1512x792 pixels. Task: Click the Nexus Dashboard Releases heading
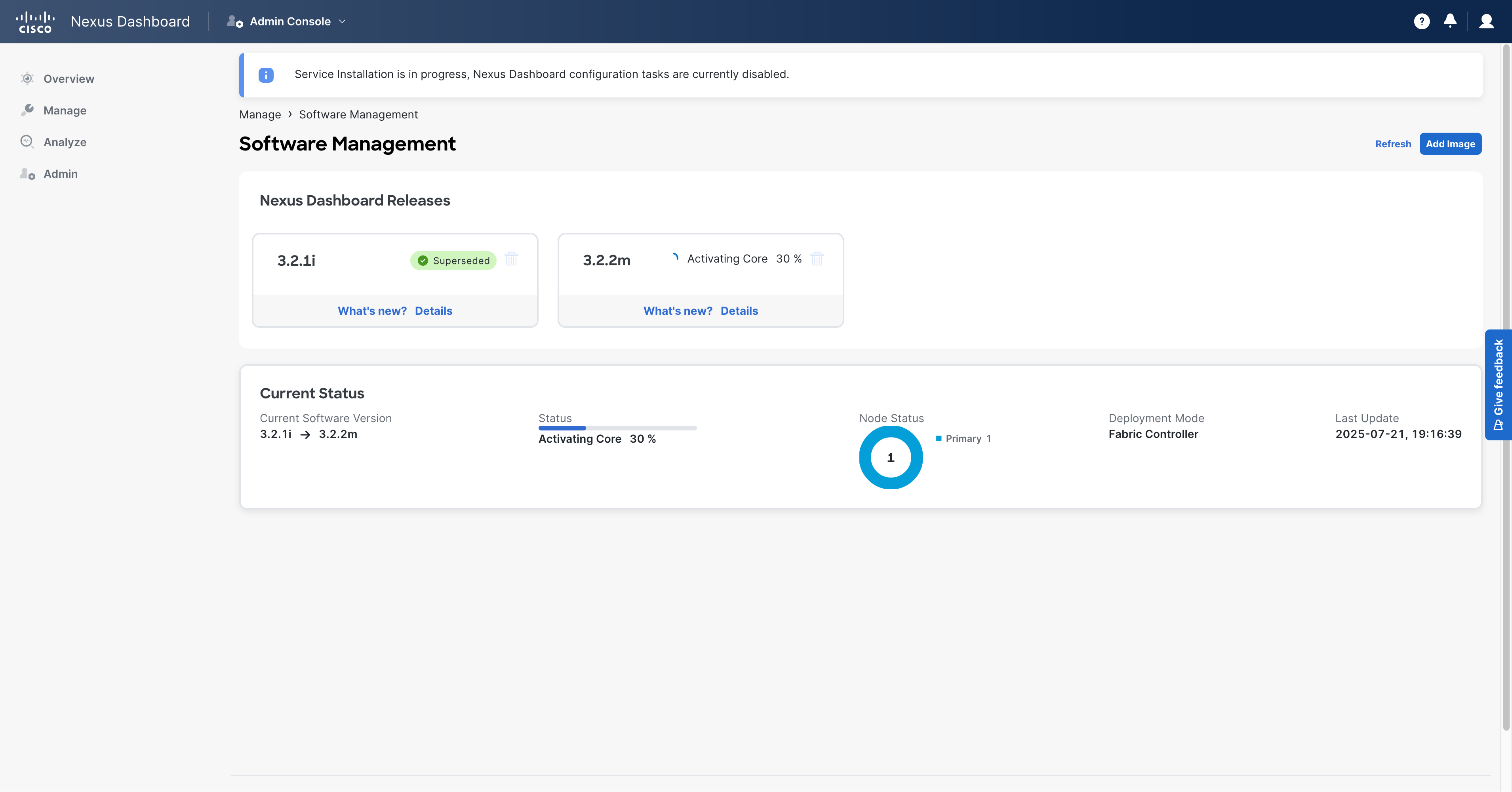[355, 201]
